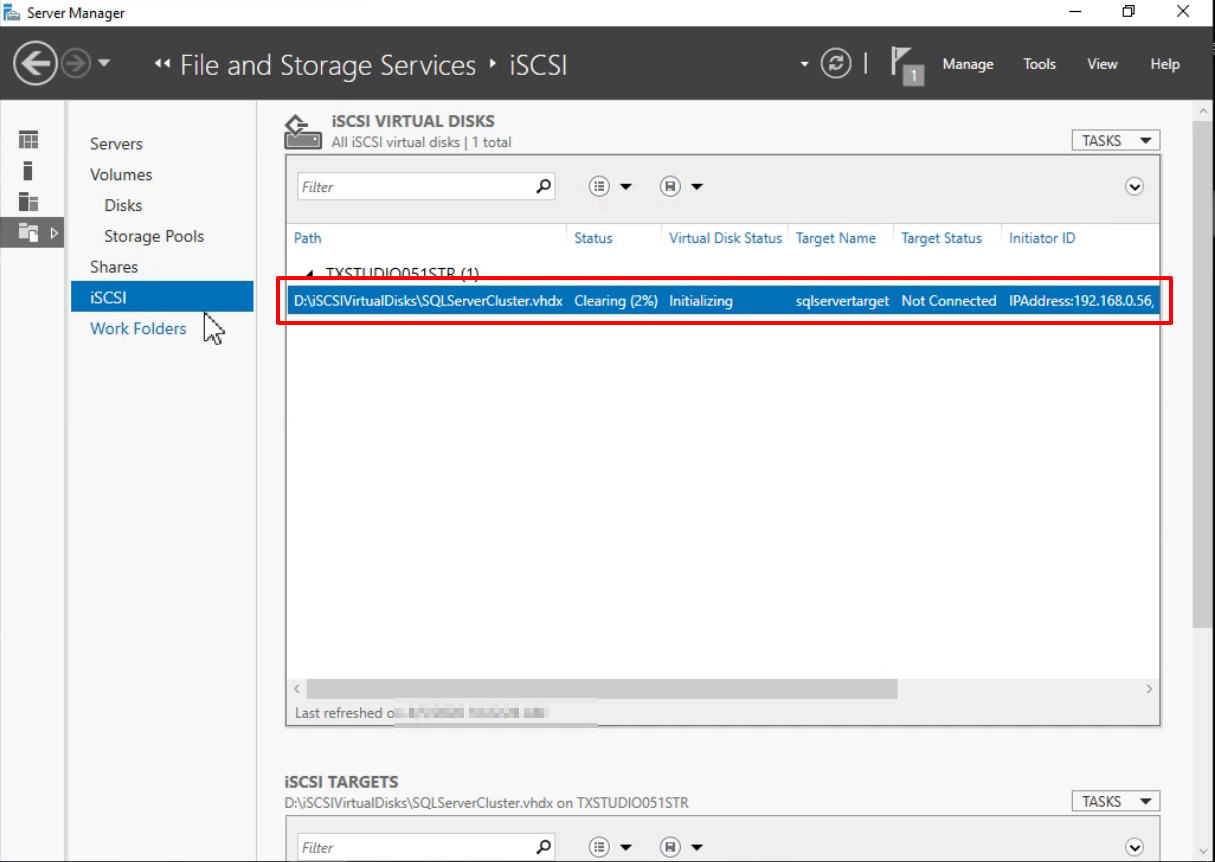Click the Not Connected target status cell

click(x=949, y=301)
